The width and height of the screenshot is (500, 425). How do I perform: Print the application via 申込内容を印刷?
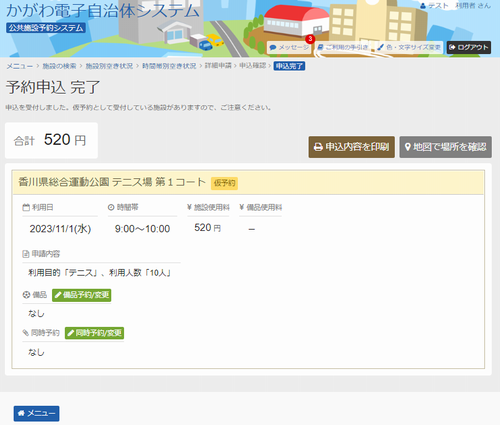point(352,147)
